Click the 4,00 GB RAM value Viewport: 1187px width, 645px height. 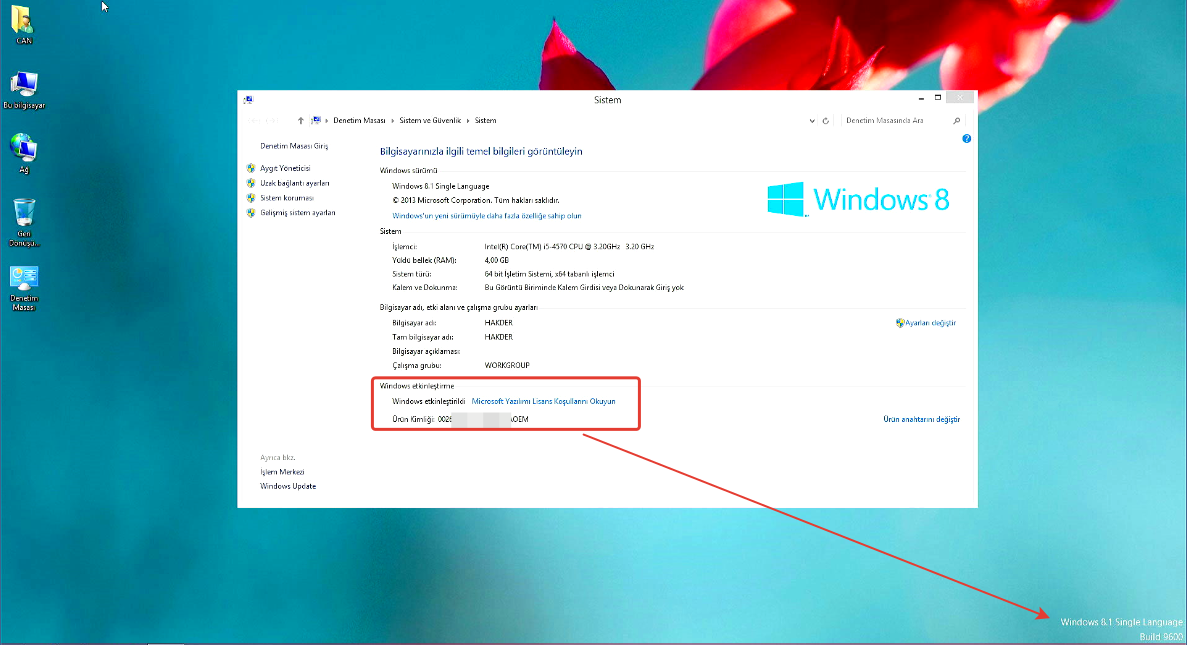(x=497, y=260)
